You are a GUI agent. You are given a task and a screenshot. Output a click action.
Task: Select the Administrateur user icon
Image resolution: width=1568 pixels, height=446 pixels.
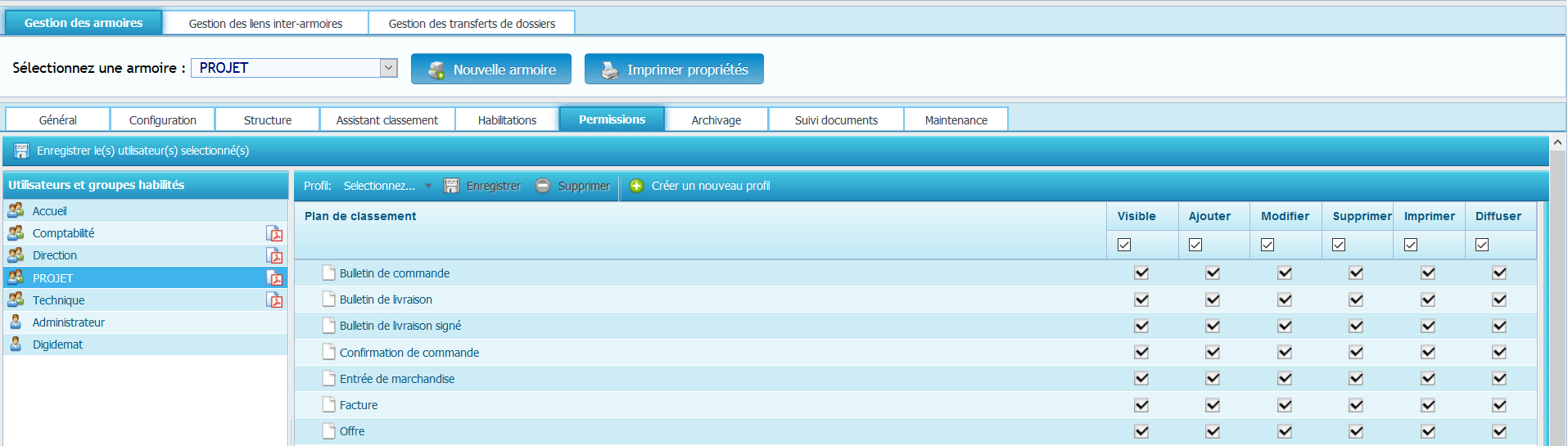coord(16,322)
